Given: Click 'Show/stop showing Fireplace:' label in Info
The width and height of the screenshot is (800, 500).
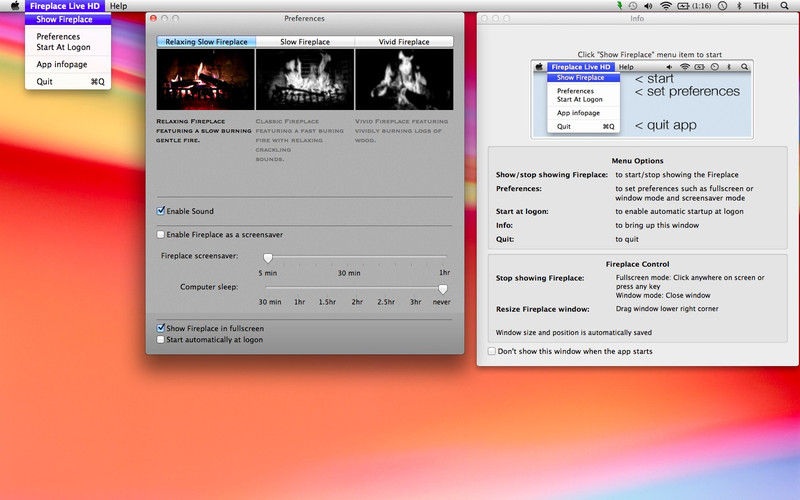Looking at the screenshot, I should (x=552, y=174).
